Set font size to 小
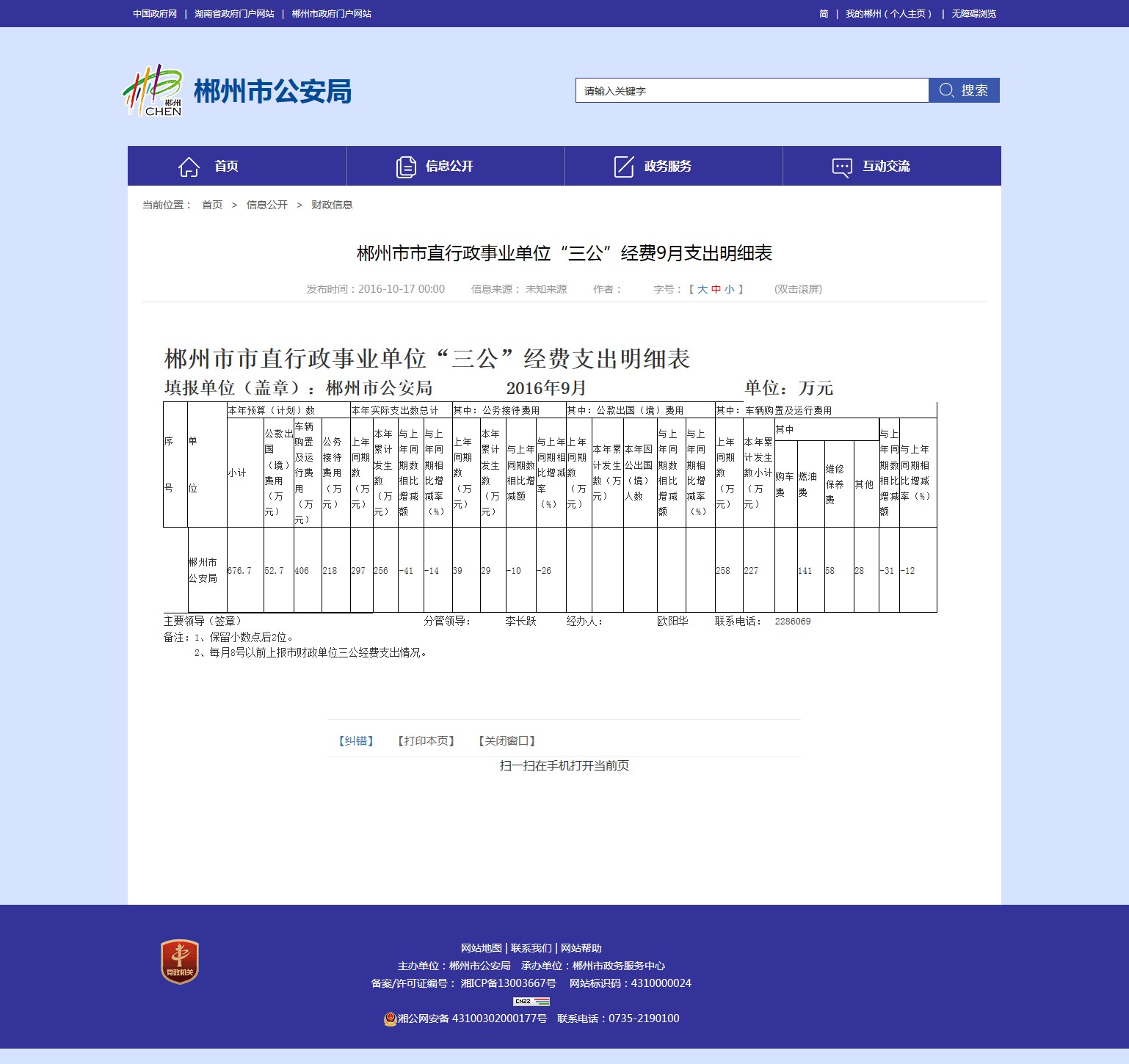 coord(729,289)
